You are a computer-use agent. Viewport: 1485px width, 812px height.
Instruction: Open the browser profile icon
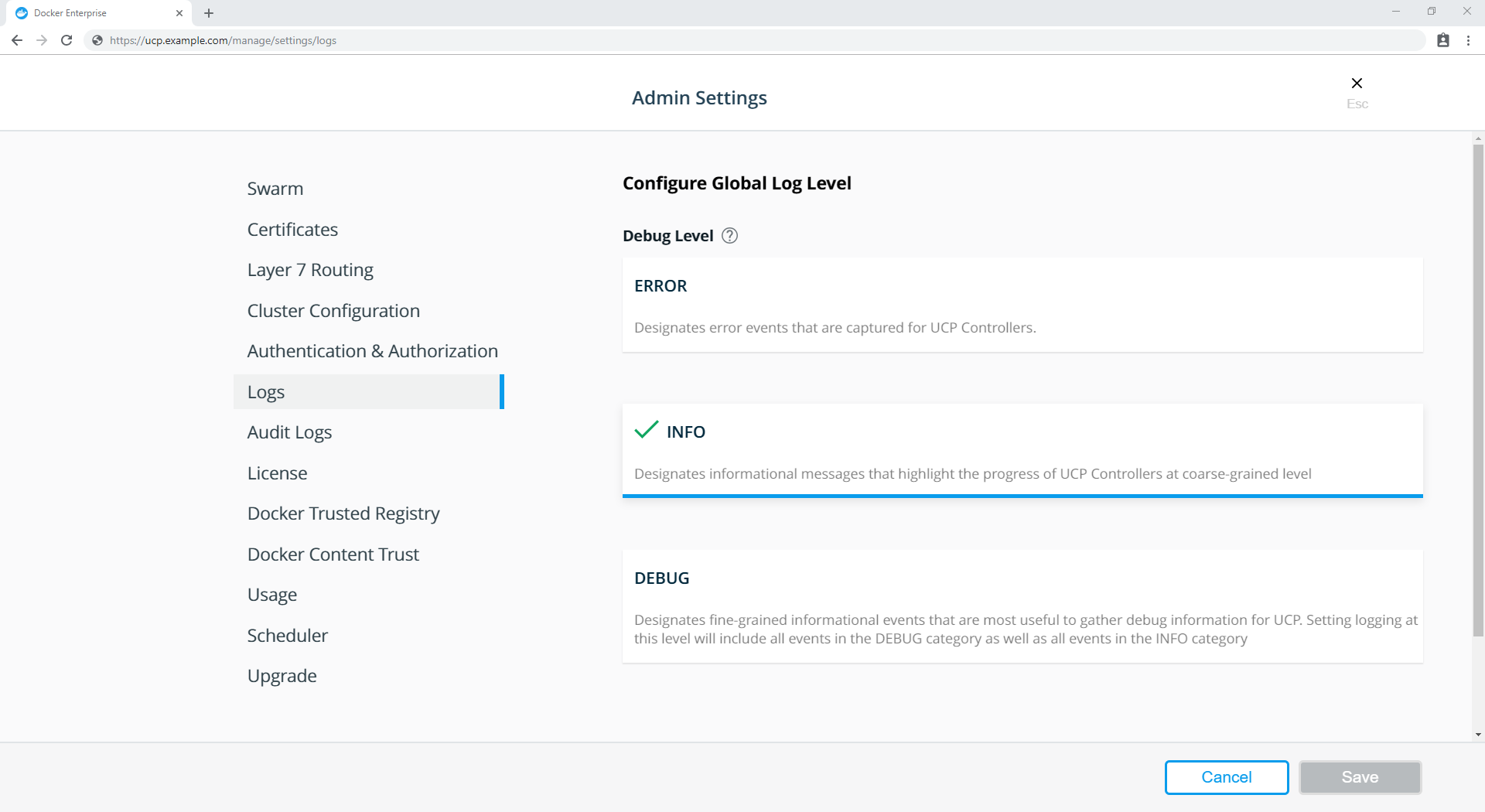click(1443, 40)
